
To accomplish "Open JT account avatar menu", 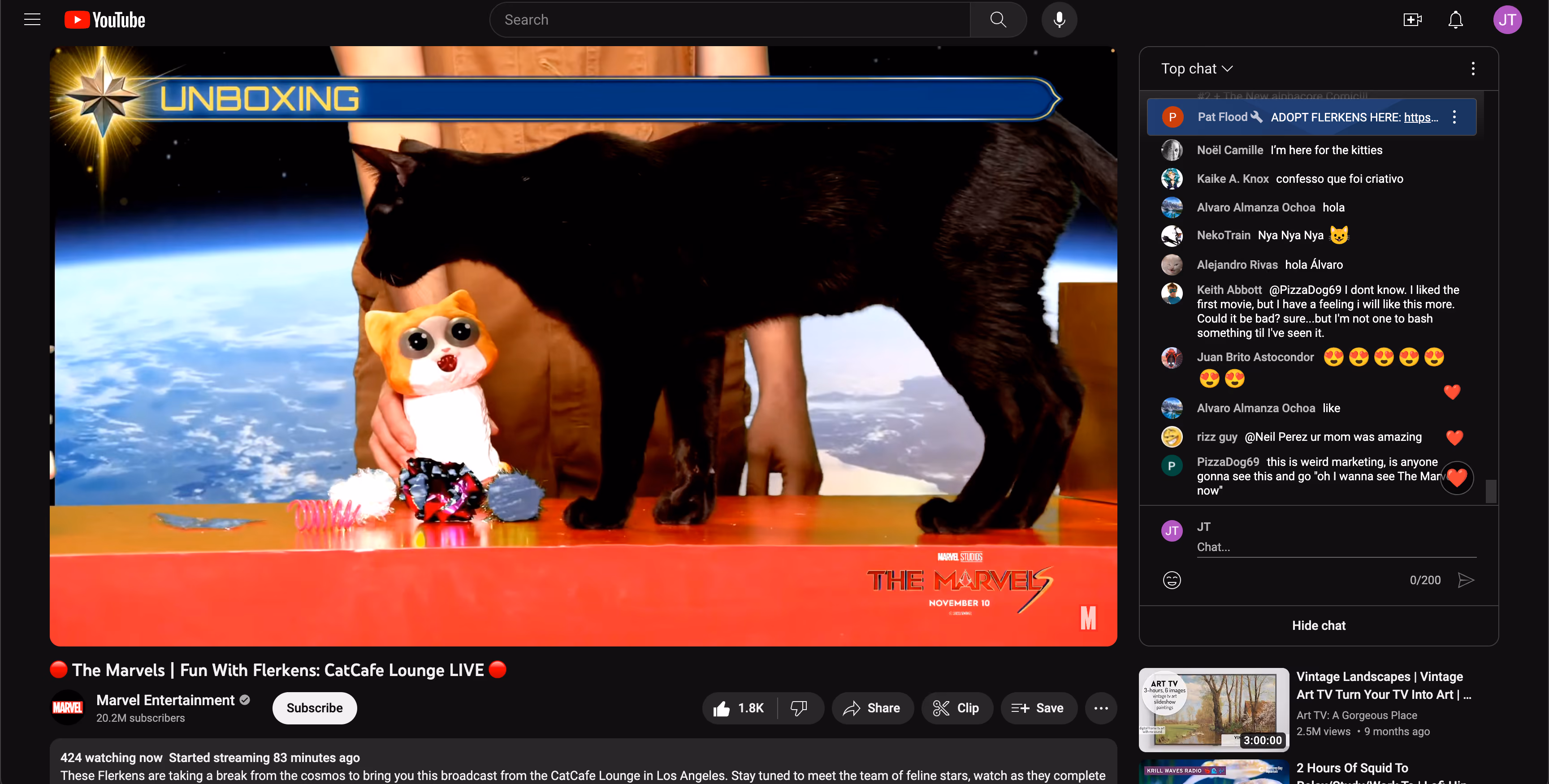I will pos(1507,20).
